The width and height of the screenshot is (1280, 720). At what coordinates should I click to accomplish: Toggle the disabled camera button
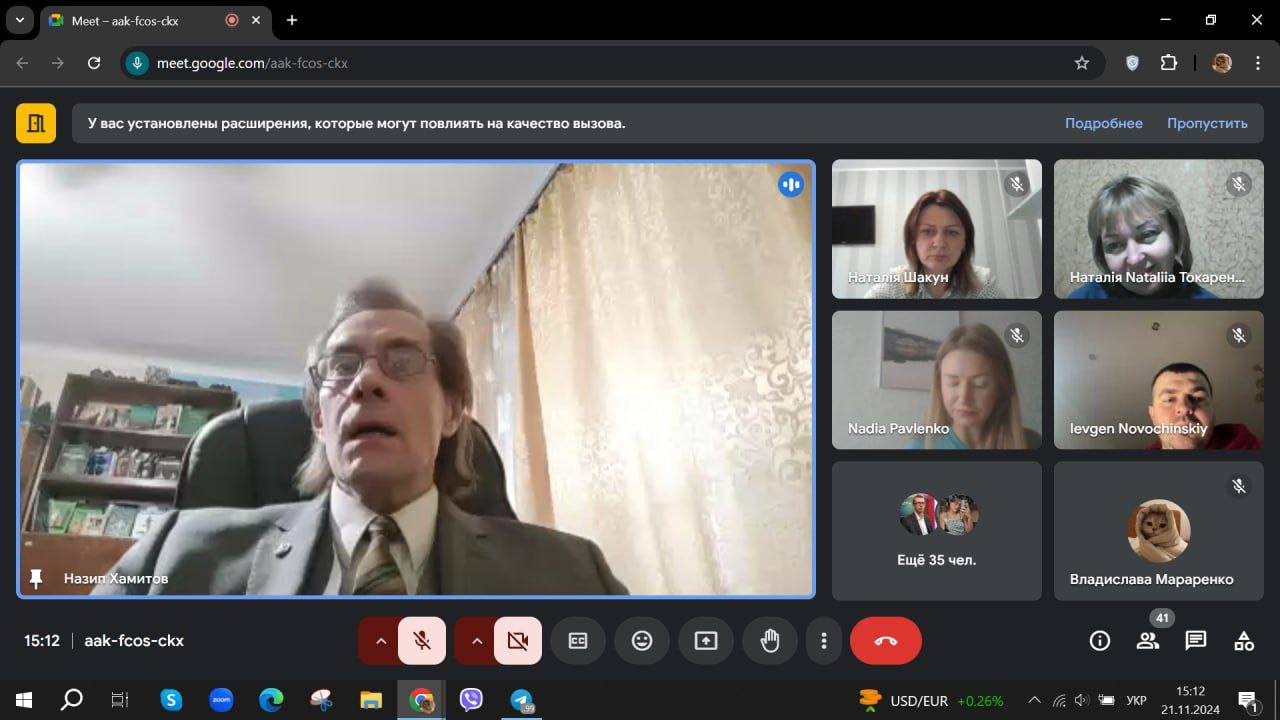pos(518,641)
